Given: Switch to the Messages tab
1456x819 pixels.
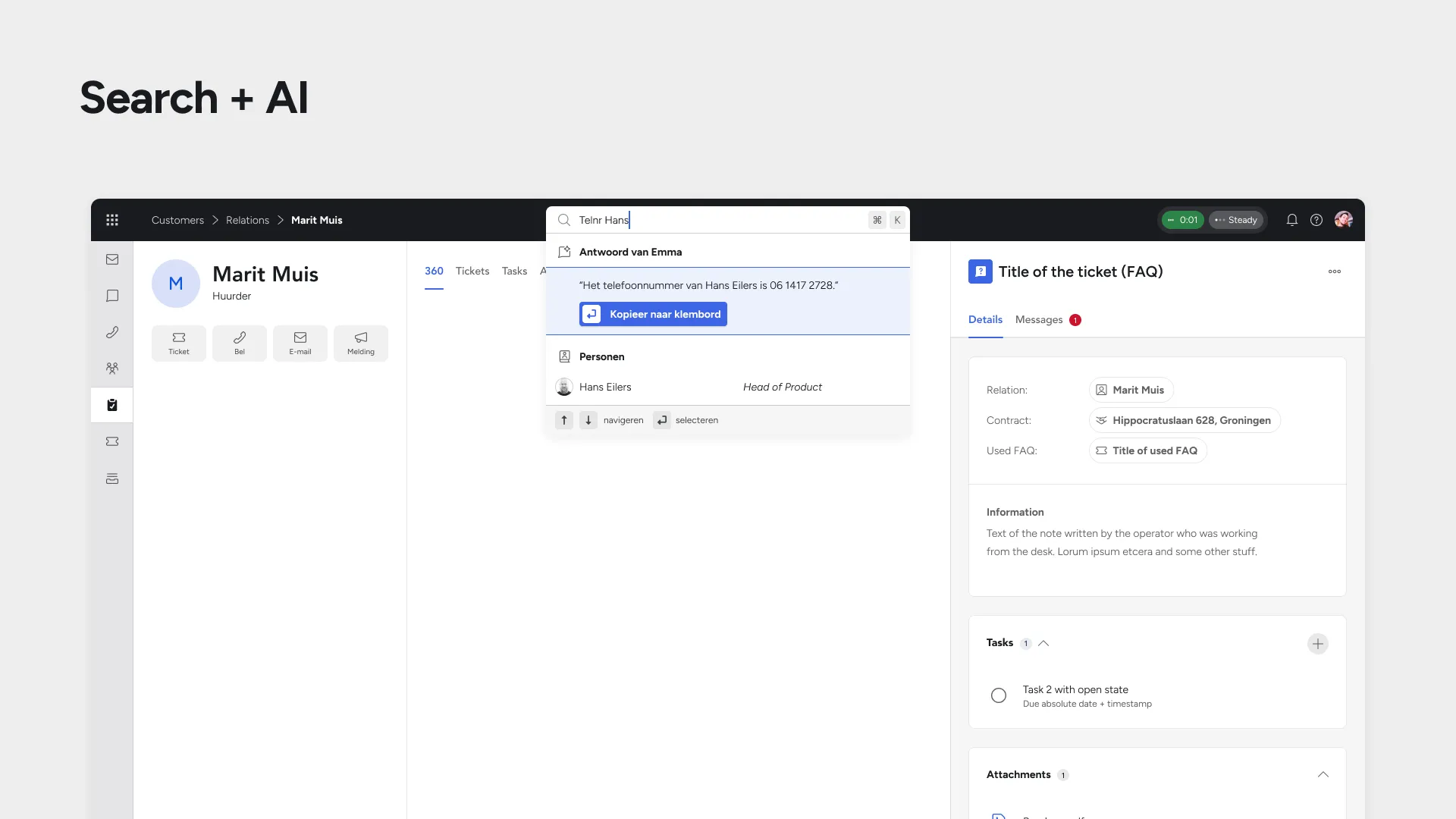Looking at the screenshot, I should [1038, 319].
